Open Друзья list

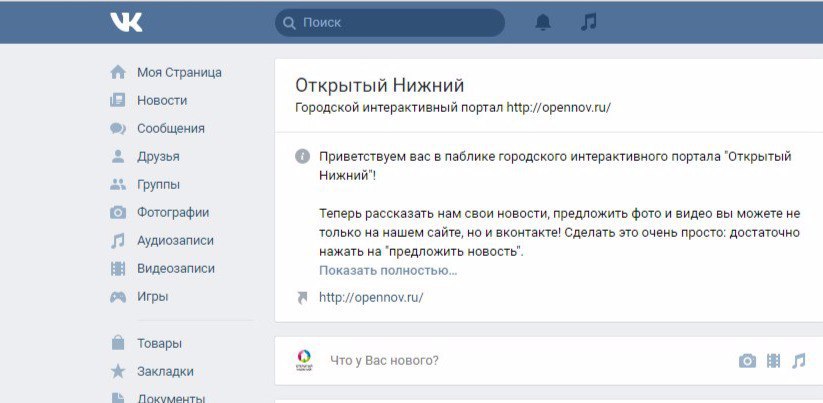(x=158, y=156)
